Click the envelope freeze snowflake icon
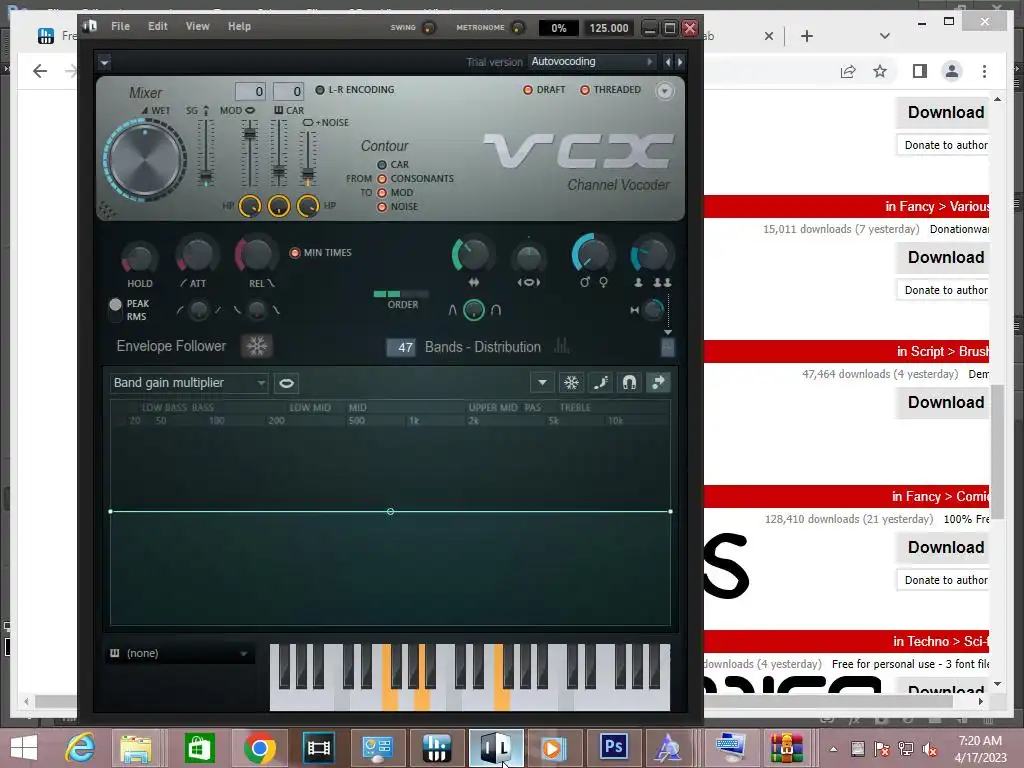The image size is (1024, 768). 571,383
